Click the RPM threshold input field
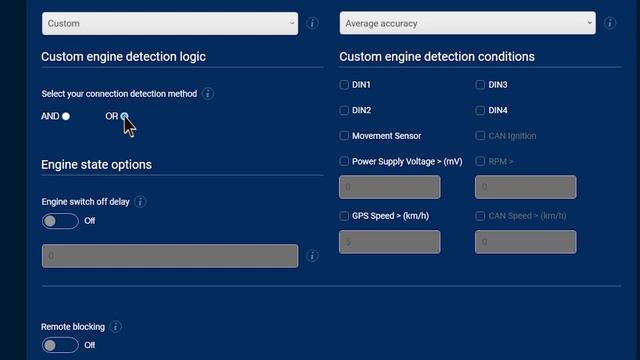Viewport: 640px width, 360px height. pos(526,187)
